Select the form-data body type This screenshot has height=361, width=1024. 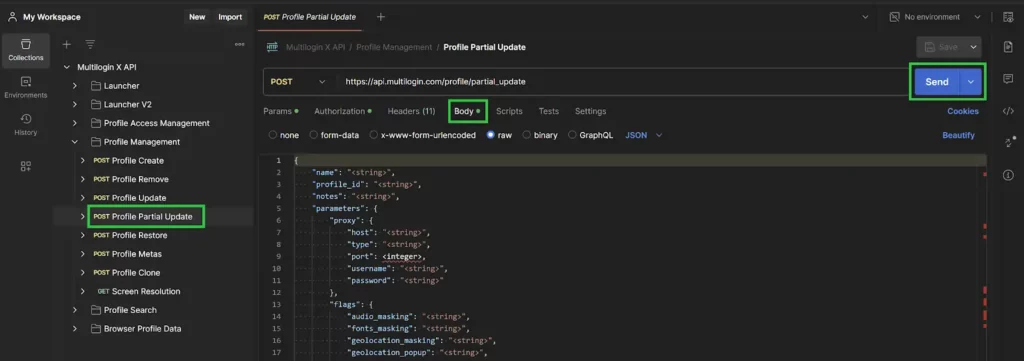[x=313, y=135]
